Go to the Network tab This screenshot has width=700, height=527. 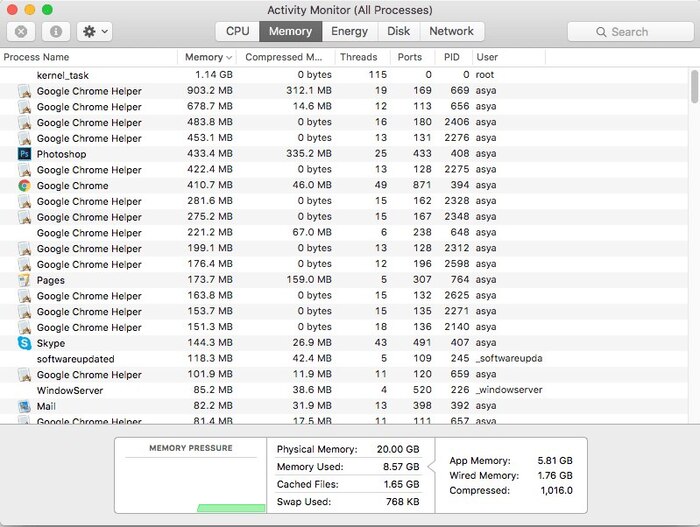point(451,31)
